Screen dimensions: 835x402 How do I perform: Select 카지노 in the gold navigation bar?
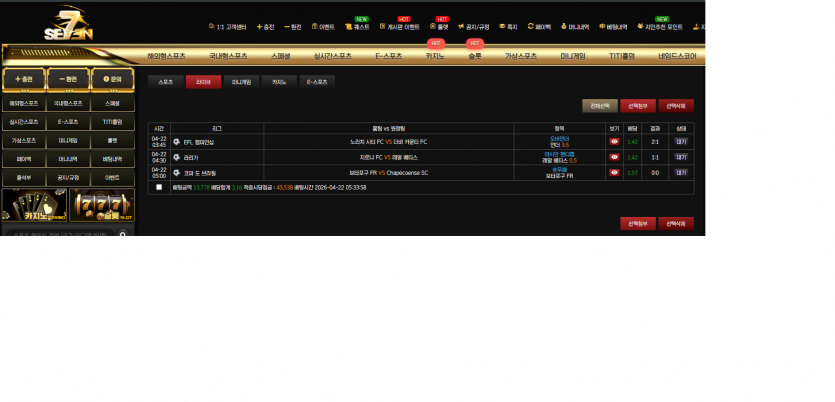click(x=435, y=56)
